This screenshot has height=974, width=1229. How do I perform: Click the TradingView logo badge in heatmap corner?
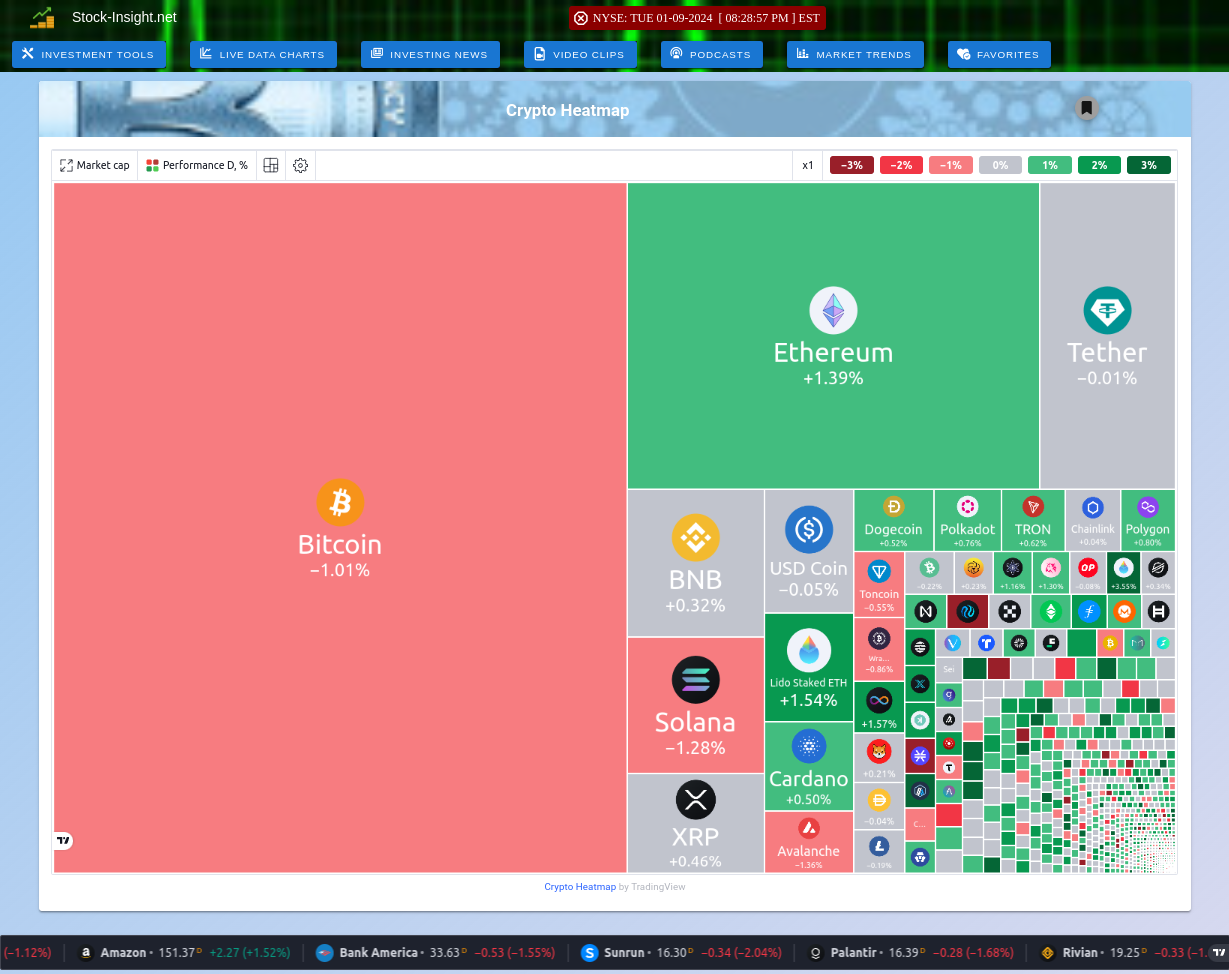tap(64, 841)
